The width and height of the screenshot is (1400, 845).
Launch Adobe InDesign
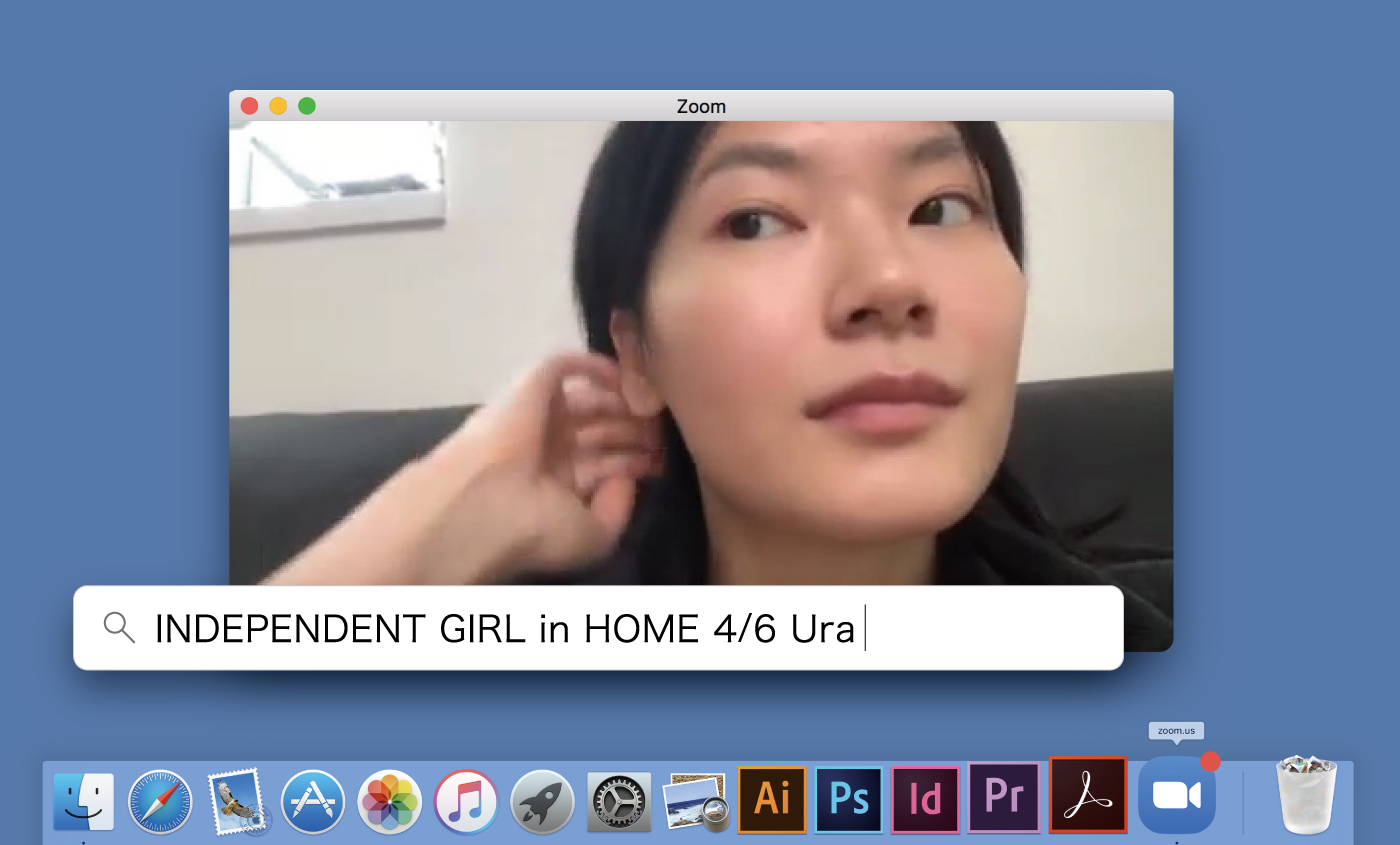click(x=925, y=799)
